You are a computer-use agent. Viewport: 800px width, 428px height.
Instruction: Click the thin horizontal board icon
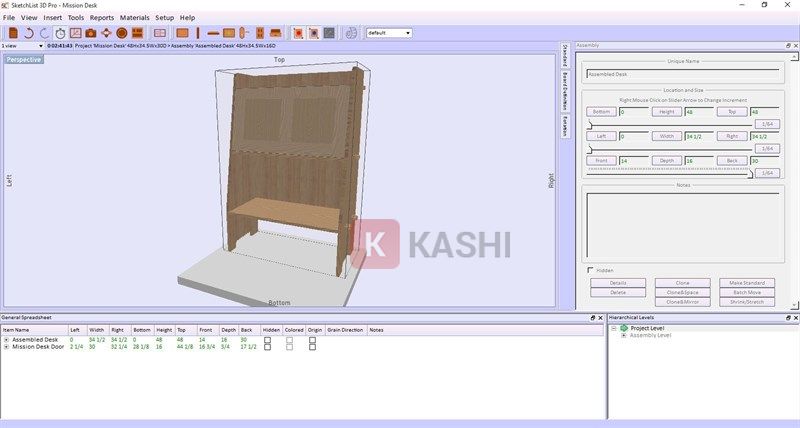pyautogui.click(x=213, y=33)
